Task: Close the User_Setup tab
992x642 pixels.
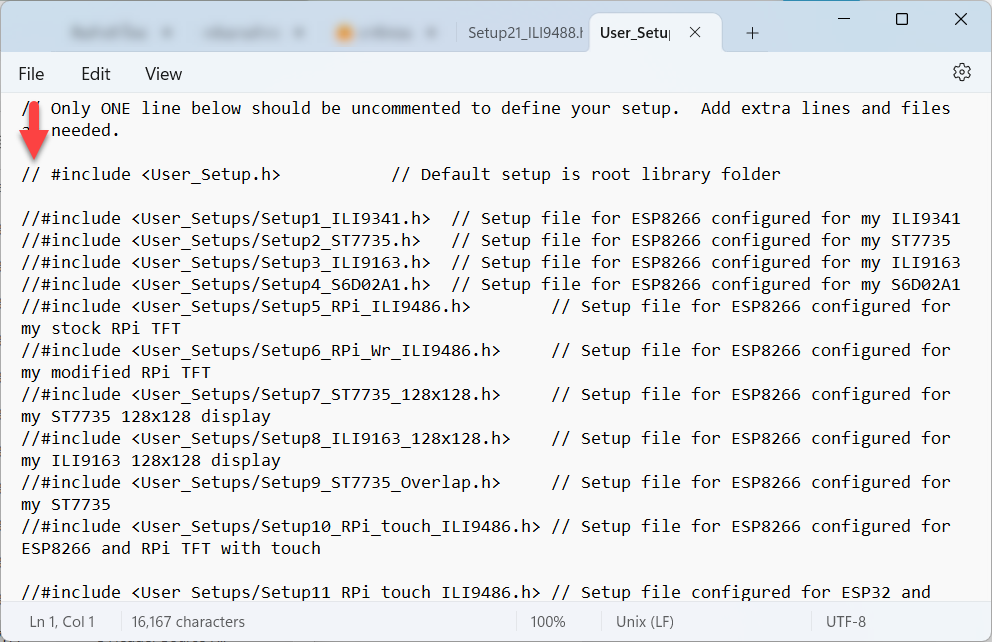Action: pos(695,33)
